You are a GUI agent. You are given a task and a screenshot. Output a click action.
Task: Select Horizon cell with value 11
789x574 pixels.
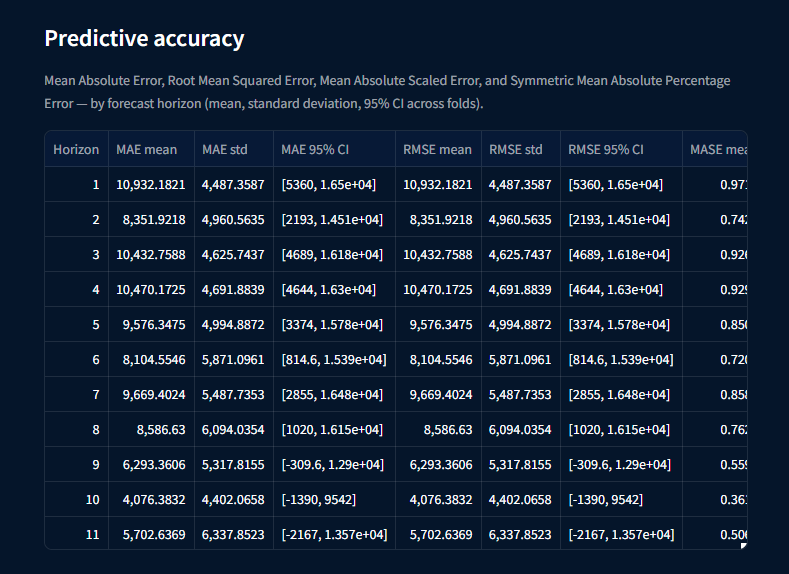point(76,533)
